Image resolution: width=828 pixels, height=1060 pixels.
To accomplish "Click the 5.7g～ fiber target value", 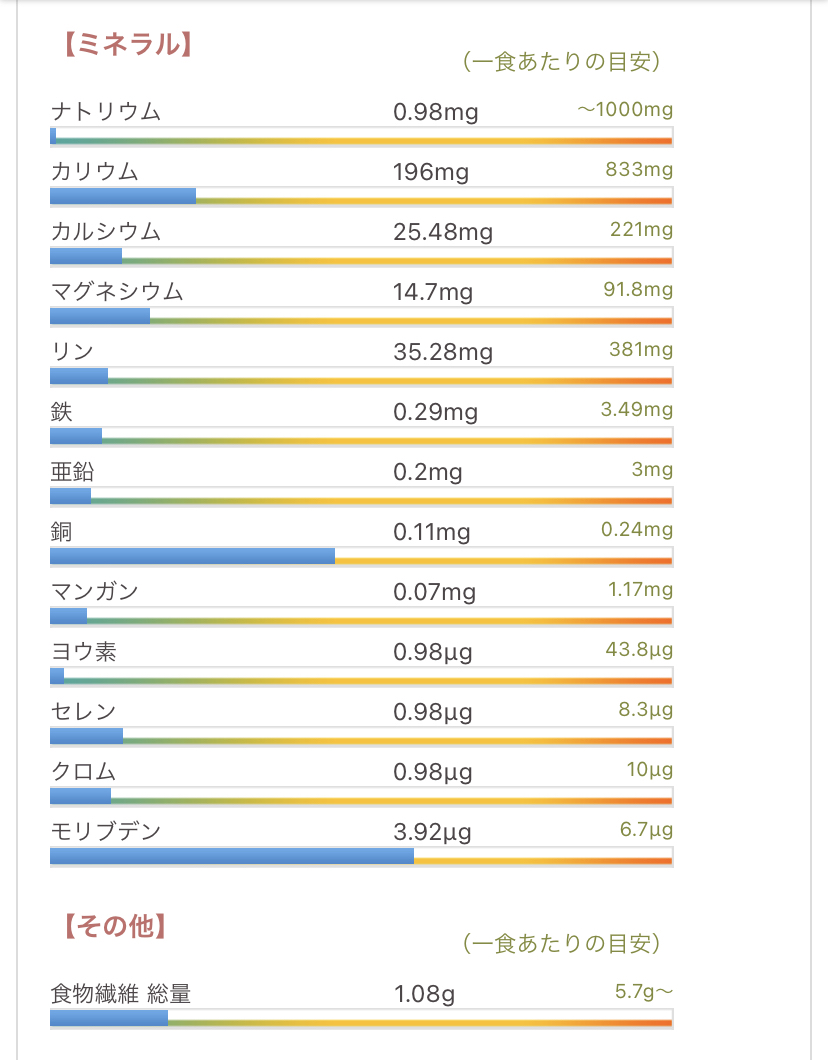I will (644, 992).
